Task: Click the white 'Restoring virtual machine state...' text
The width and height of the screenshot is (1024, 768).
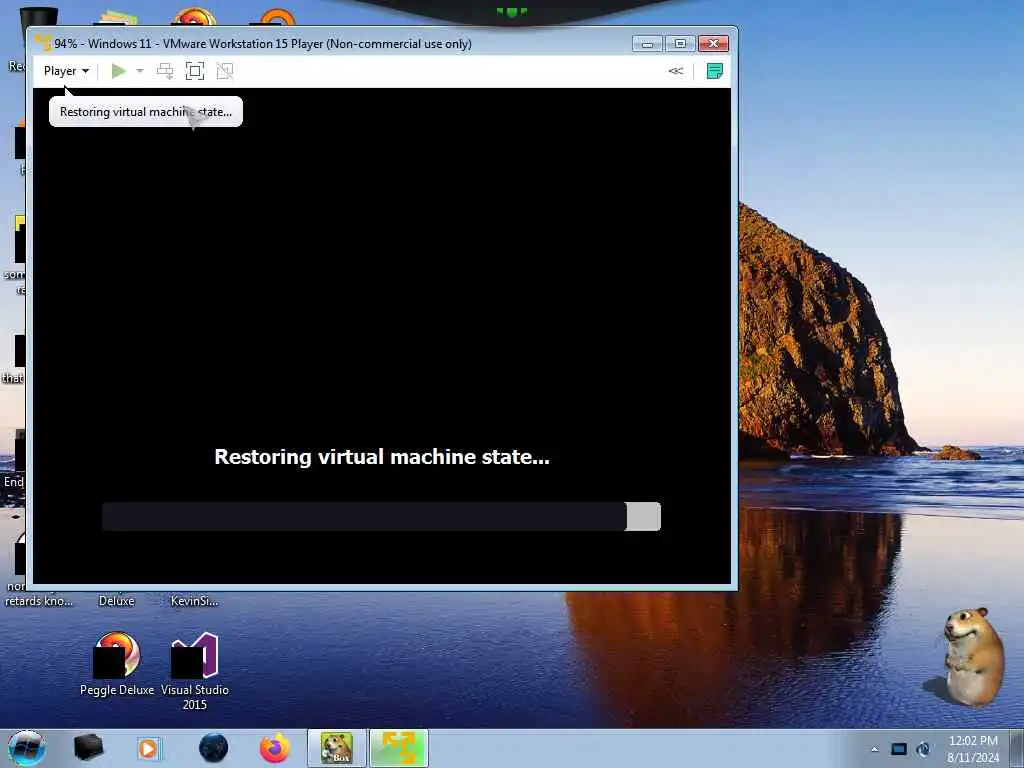Action: tap(382, 457)
